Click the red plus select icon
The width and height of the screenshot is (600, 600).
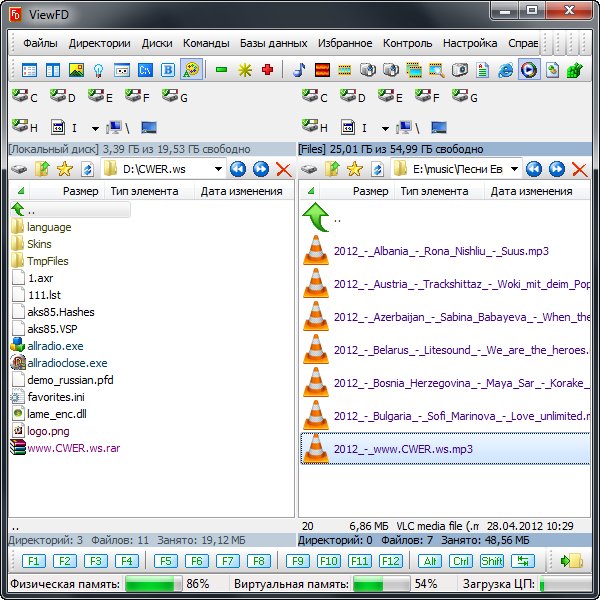tap(267, 70)
